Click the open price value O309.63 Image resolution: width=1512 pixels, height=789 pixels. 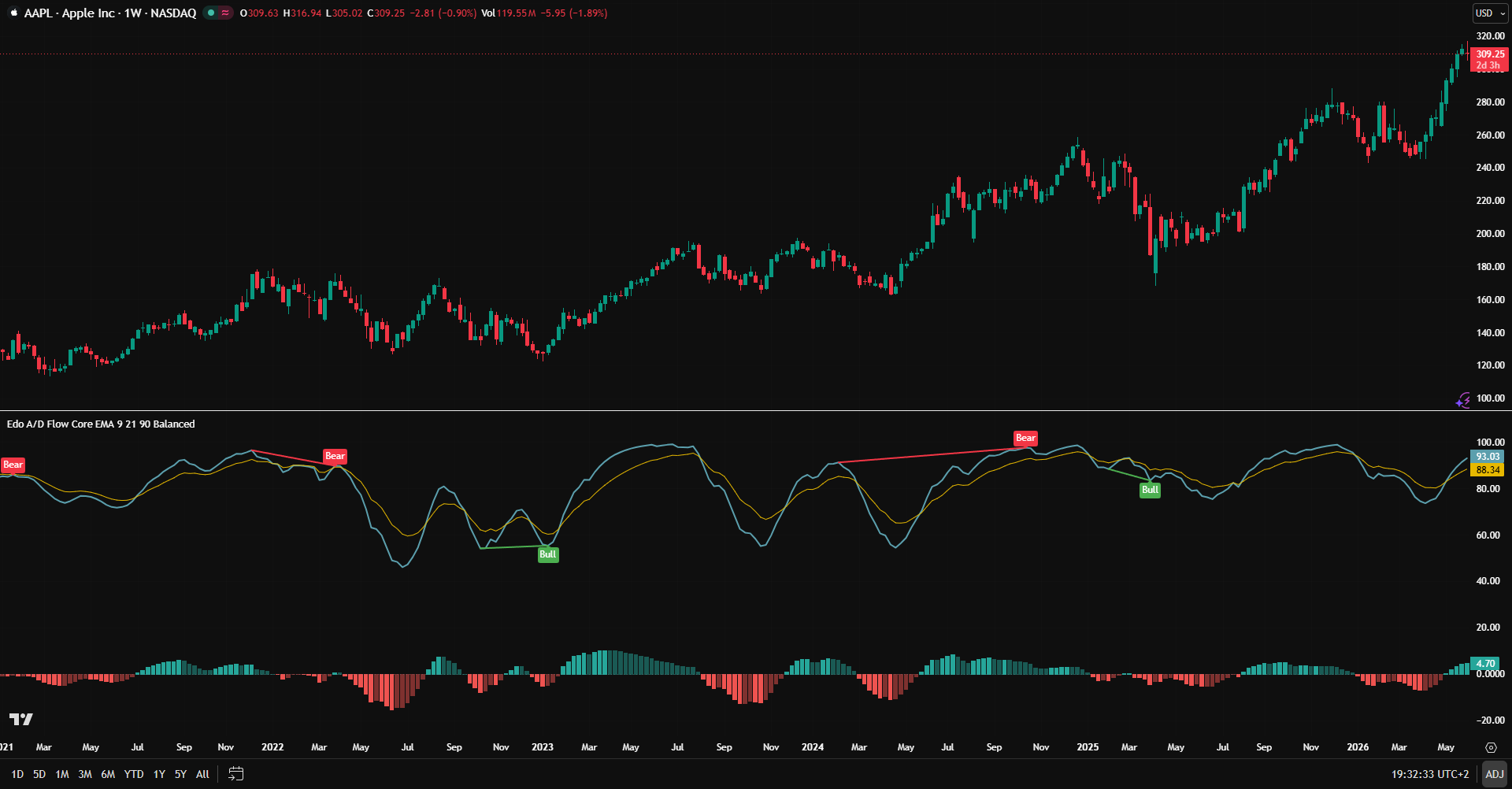(x=259, y=13)
